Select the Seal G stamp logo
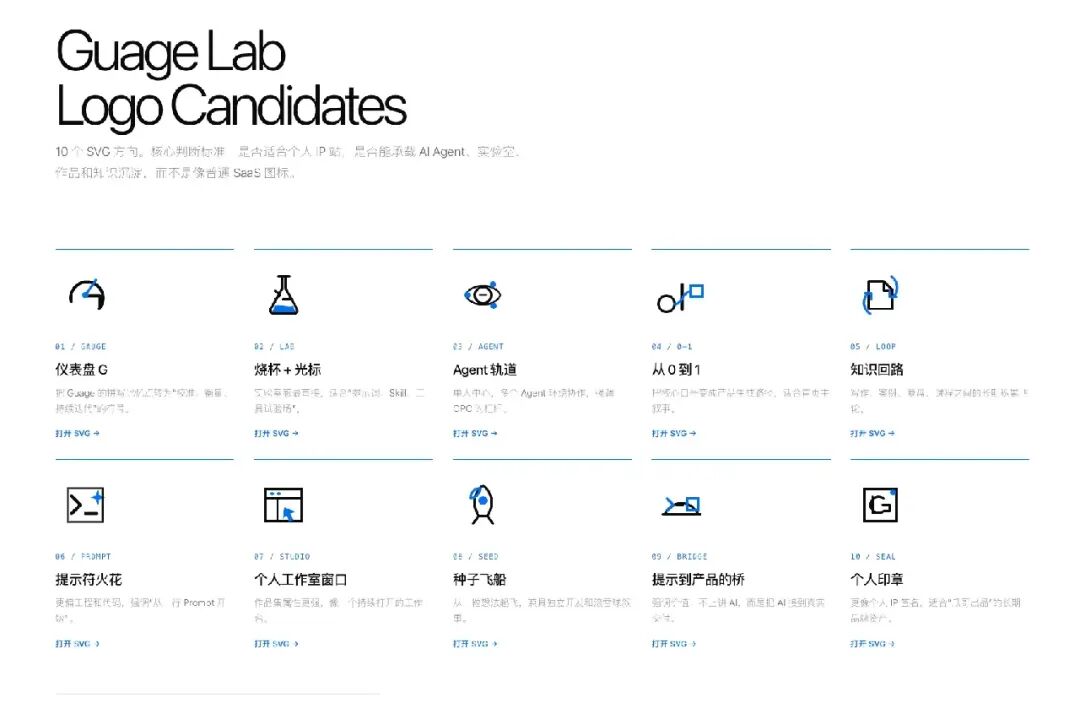This screenshot has height=708, width=1080. [x=880, y=505]
